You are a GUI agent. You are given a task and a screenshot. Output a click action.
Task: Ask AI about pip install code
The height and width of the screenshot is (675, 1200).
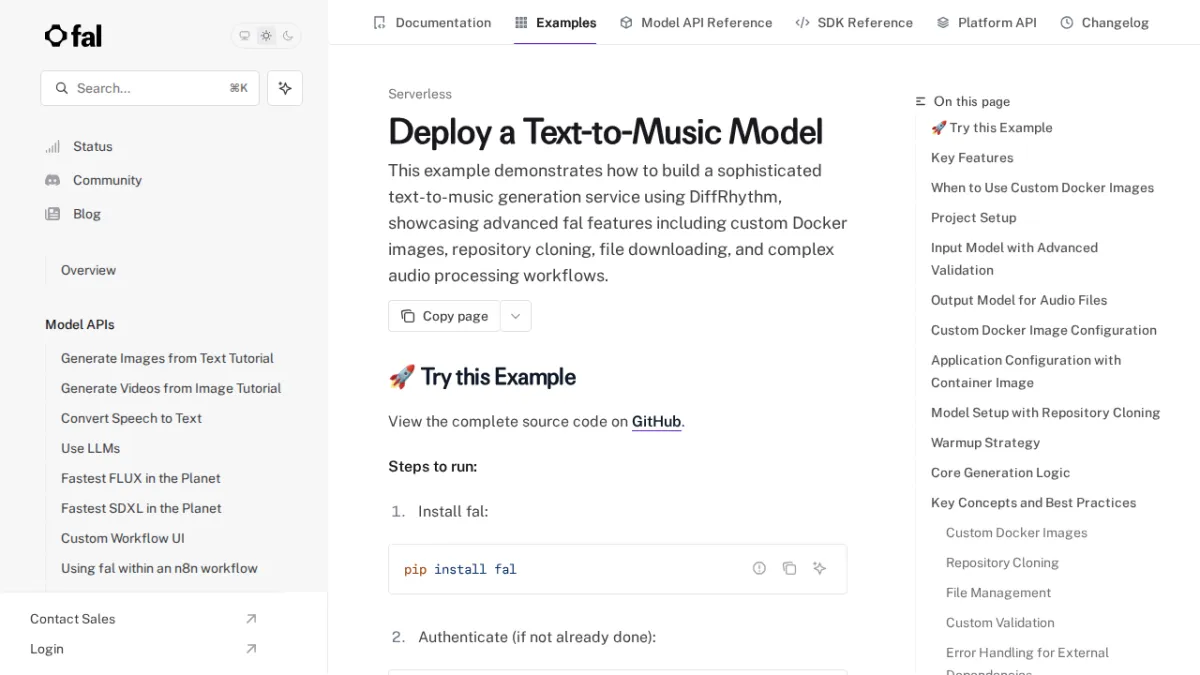(x=819, y=568)
